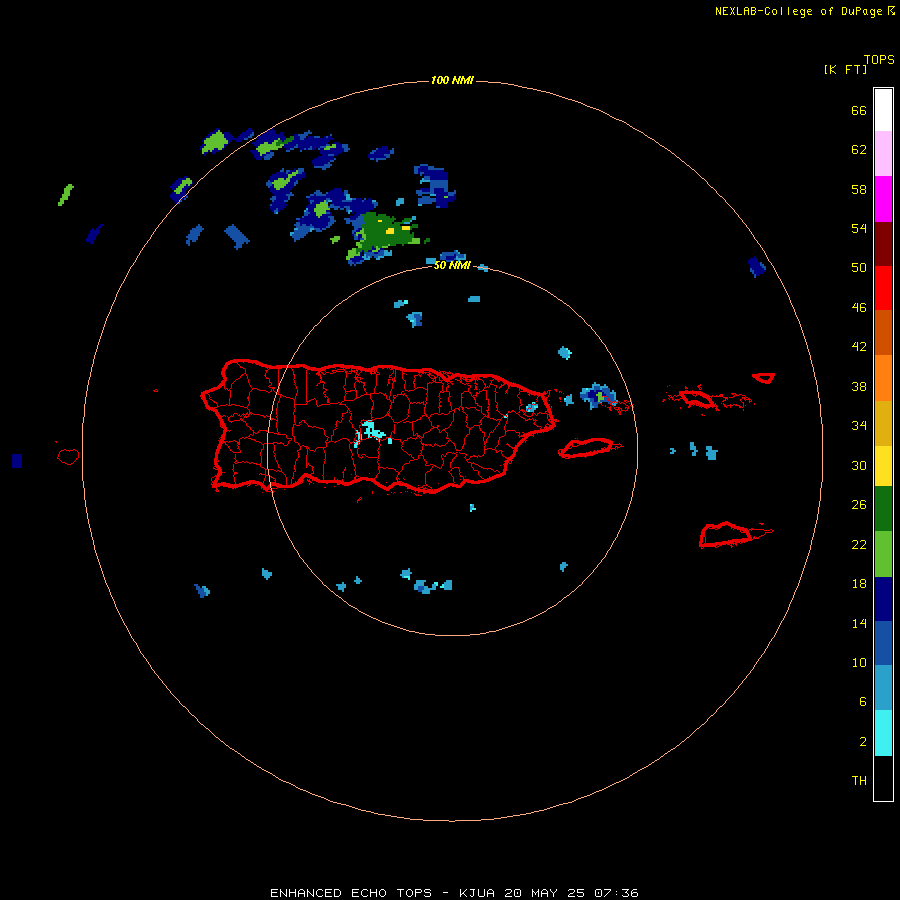
Task: Click the 26 legend value
Action: [x=859, y=505]
